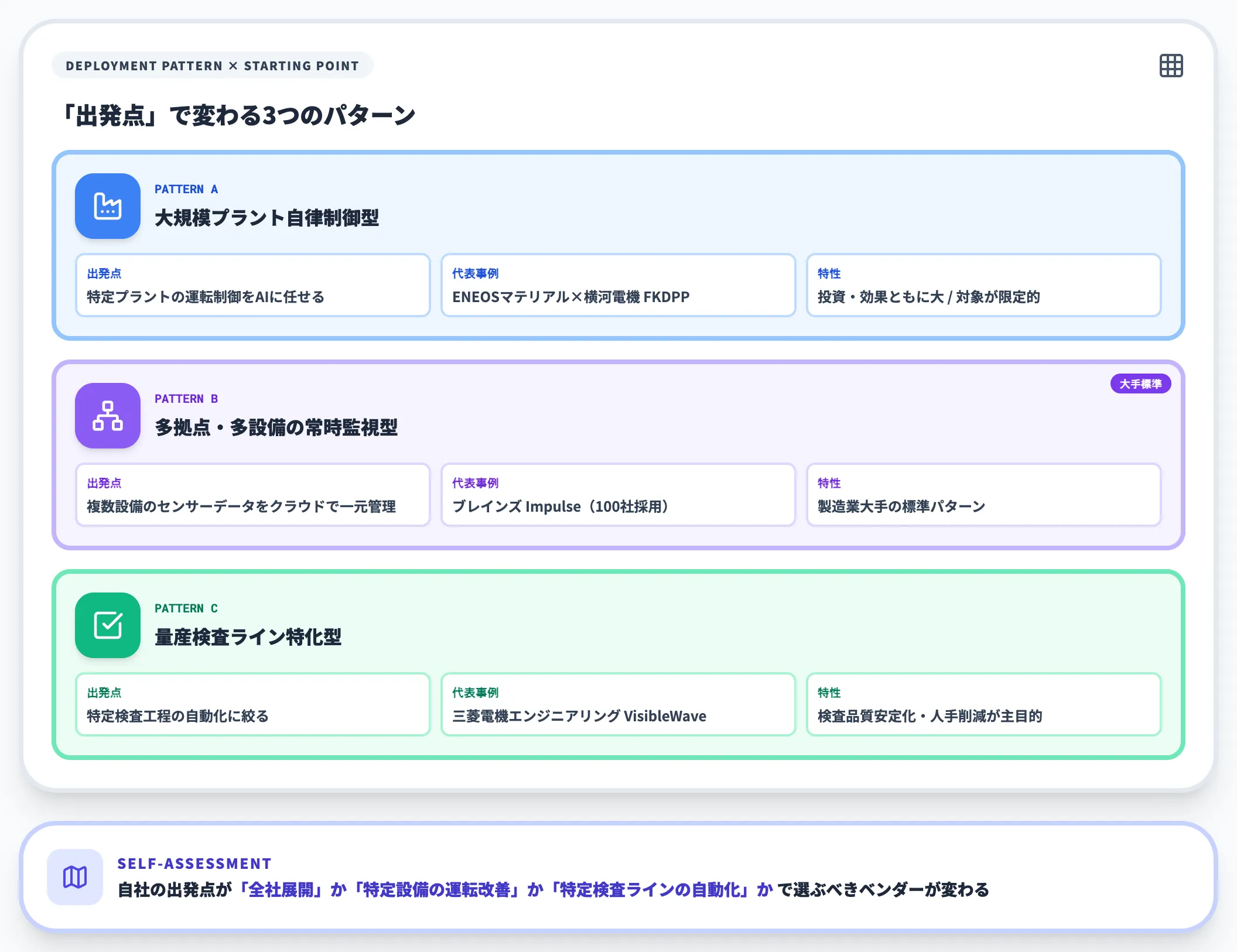The height and width of the screenshot is (952, 1237).
Task: Click the title 大規模プラント自律制御型
Action: 266,218
